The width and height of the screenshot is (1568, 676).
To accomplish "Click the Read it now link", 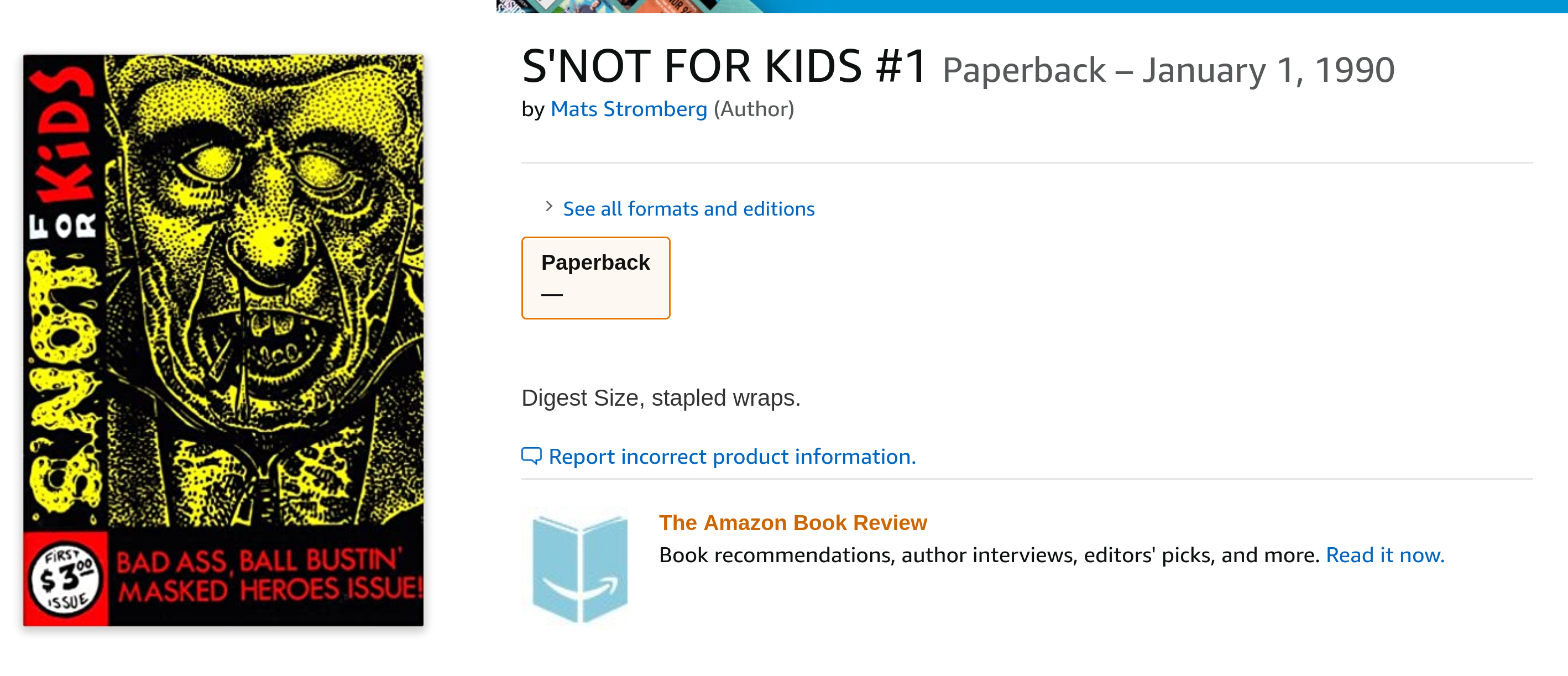I will click(x=1385, y=555).
